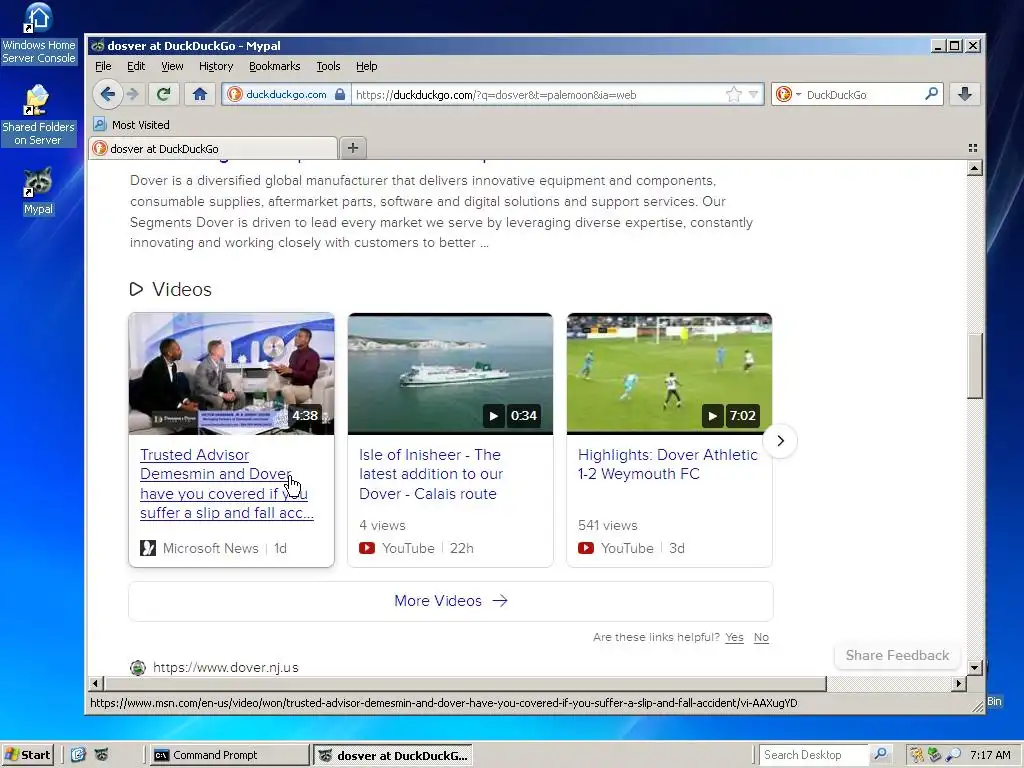Viewport: 1024px width, 768px height.
Task: Click the Share Feedback button
Action: (897, 655)
